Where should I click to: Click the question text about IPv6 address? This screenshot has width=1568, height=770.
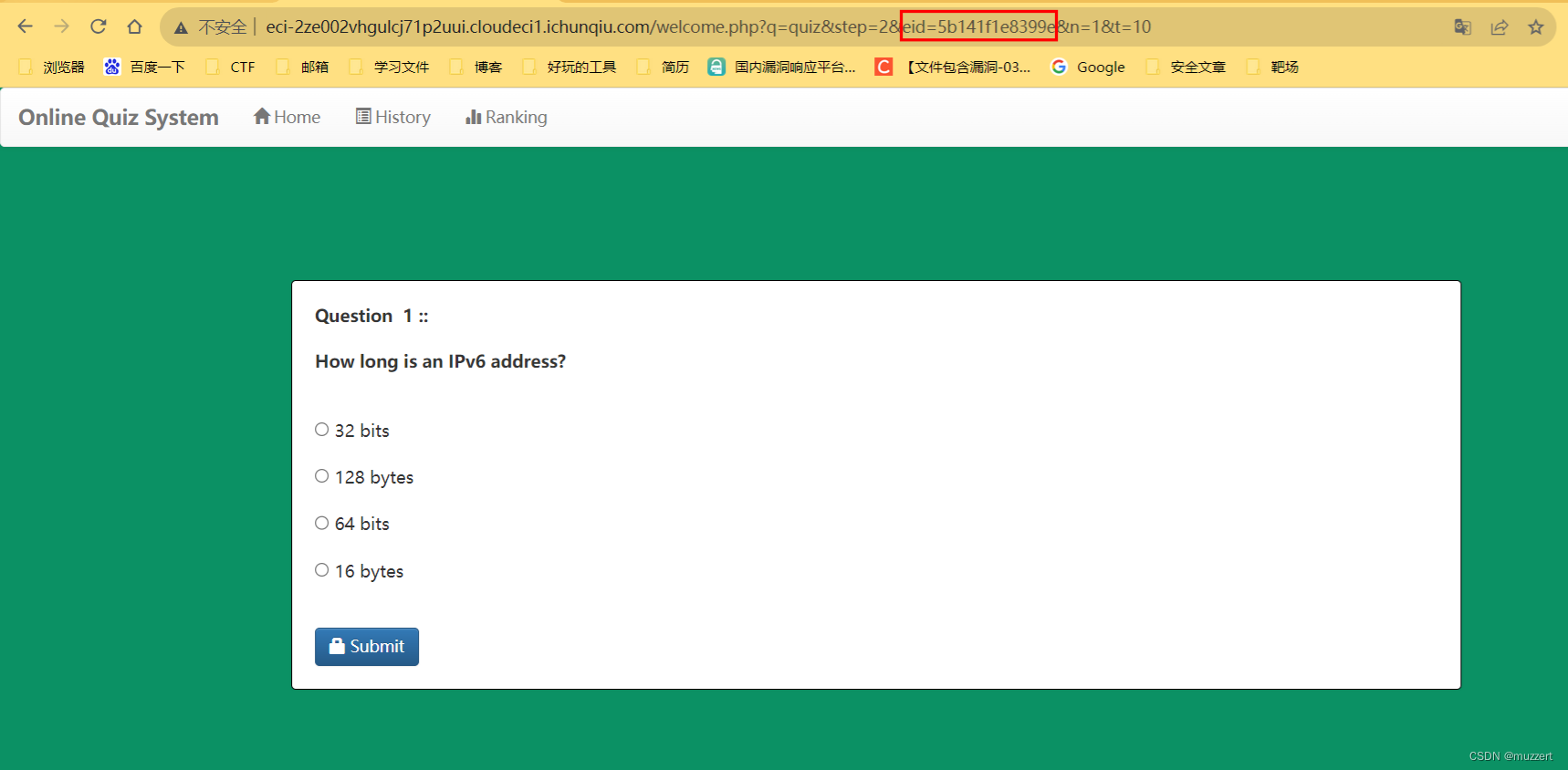(441, 361)
